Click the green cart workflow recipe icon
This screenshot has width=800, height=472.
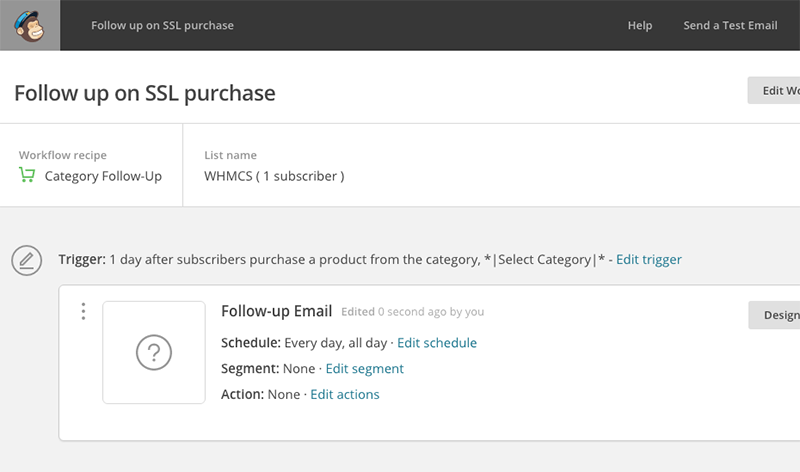[x=27, y=175]
